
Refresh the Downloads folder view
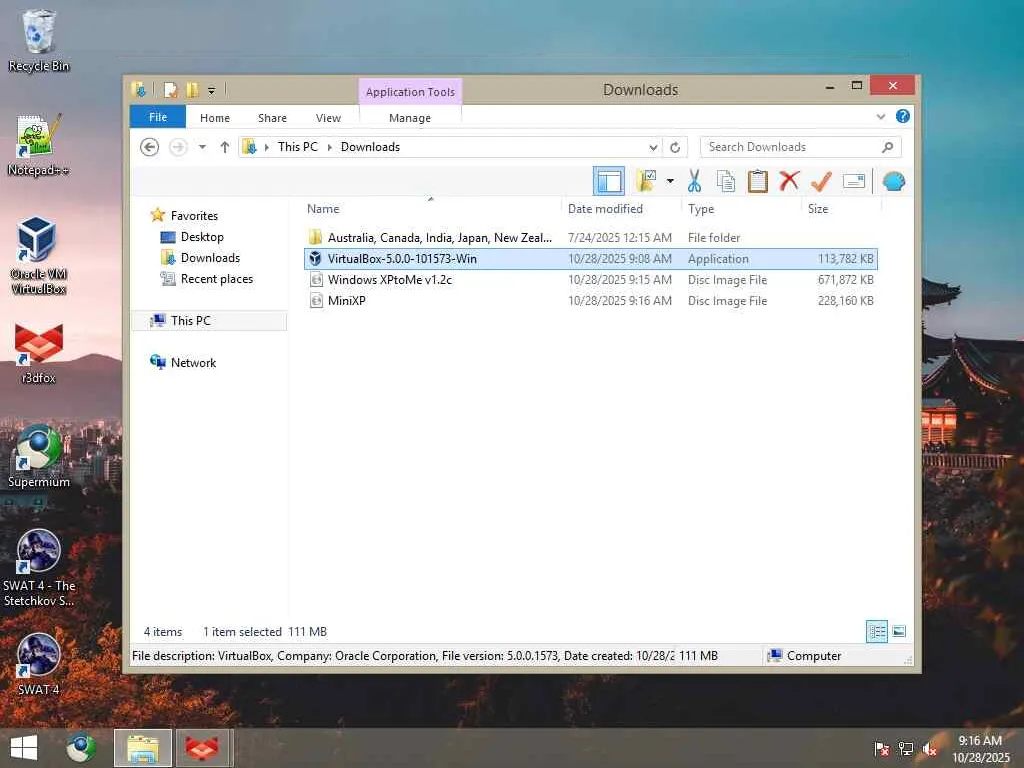click(x=675, y=147)
